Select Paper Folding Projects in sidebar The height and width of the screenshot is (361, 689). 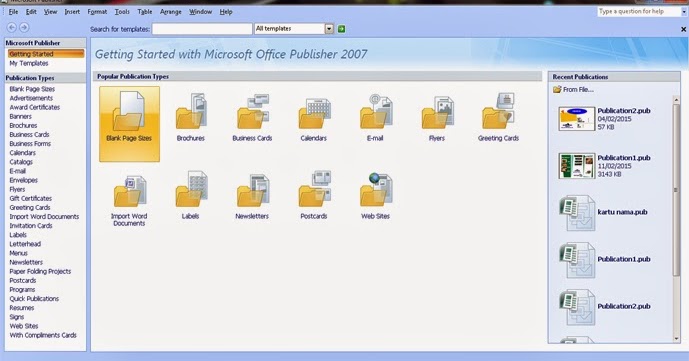(x=40, y=271)
